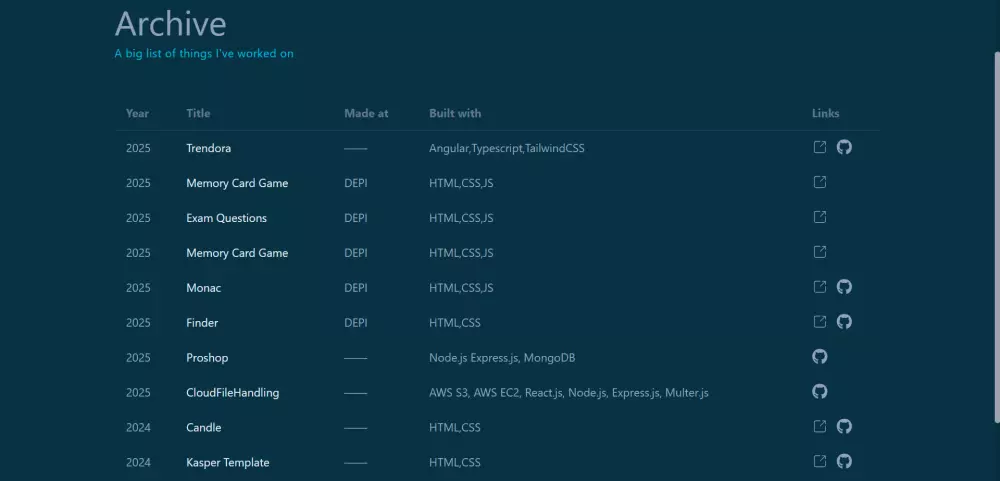The width and height of the screenshot is (1000, 481).
Task: Open CloudFileHandling GitHub repository icon
Action: (x=820, y=392)
